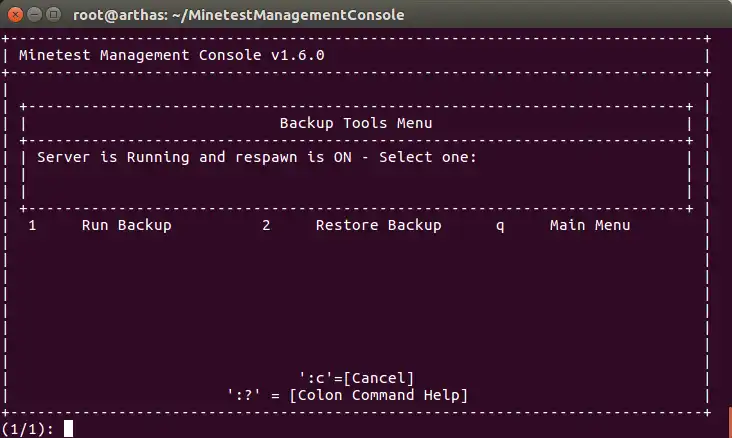Screen dimensions: 732x438
Task: Click the scrollbar thumb at the bottom-right edge
Action: click(x=730, y=423)
